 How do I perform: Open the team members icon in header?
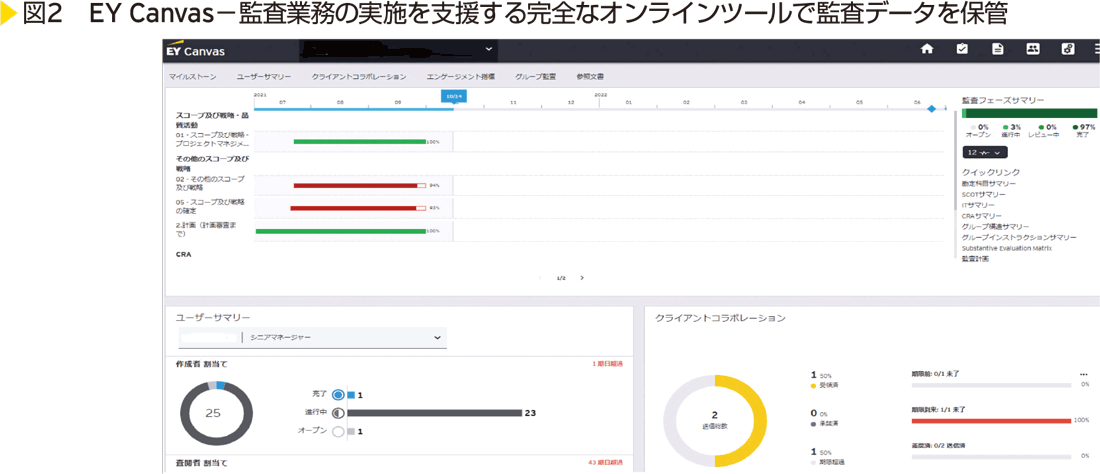[x=1033, y=49]
